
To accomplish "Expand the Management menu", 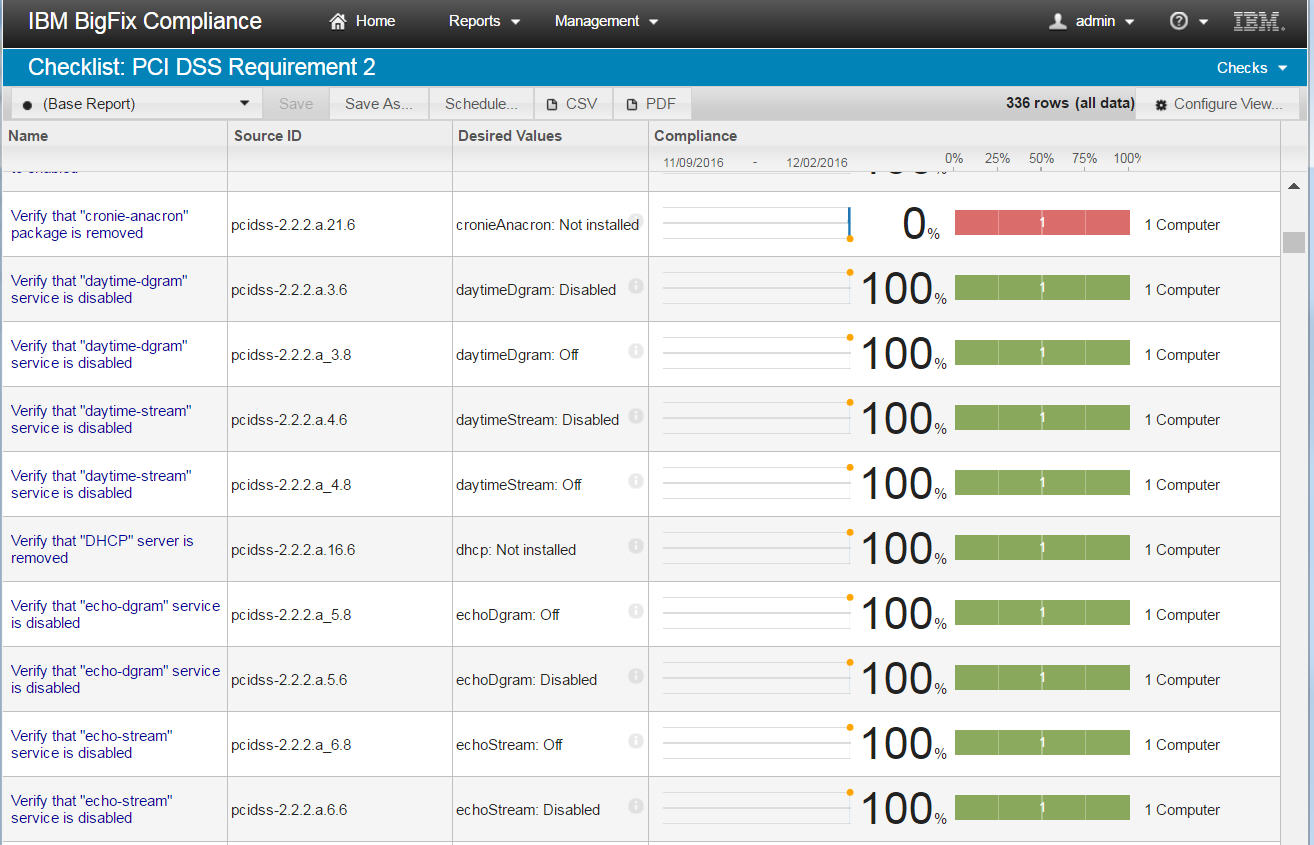I will (x=607, y=21).
